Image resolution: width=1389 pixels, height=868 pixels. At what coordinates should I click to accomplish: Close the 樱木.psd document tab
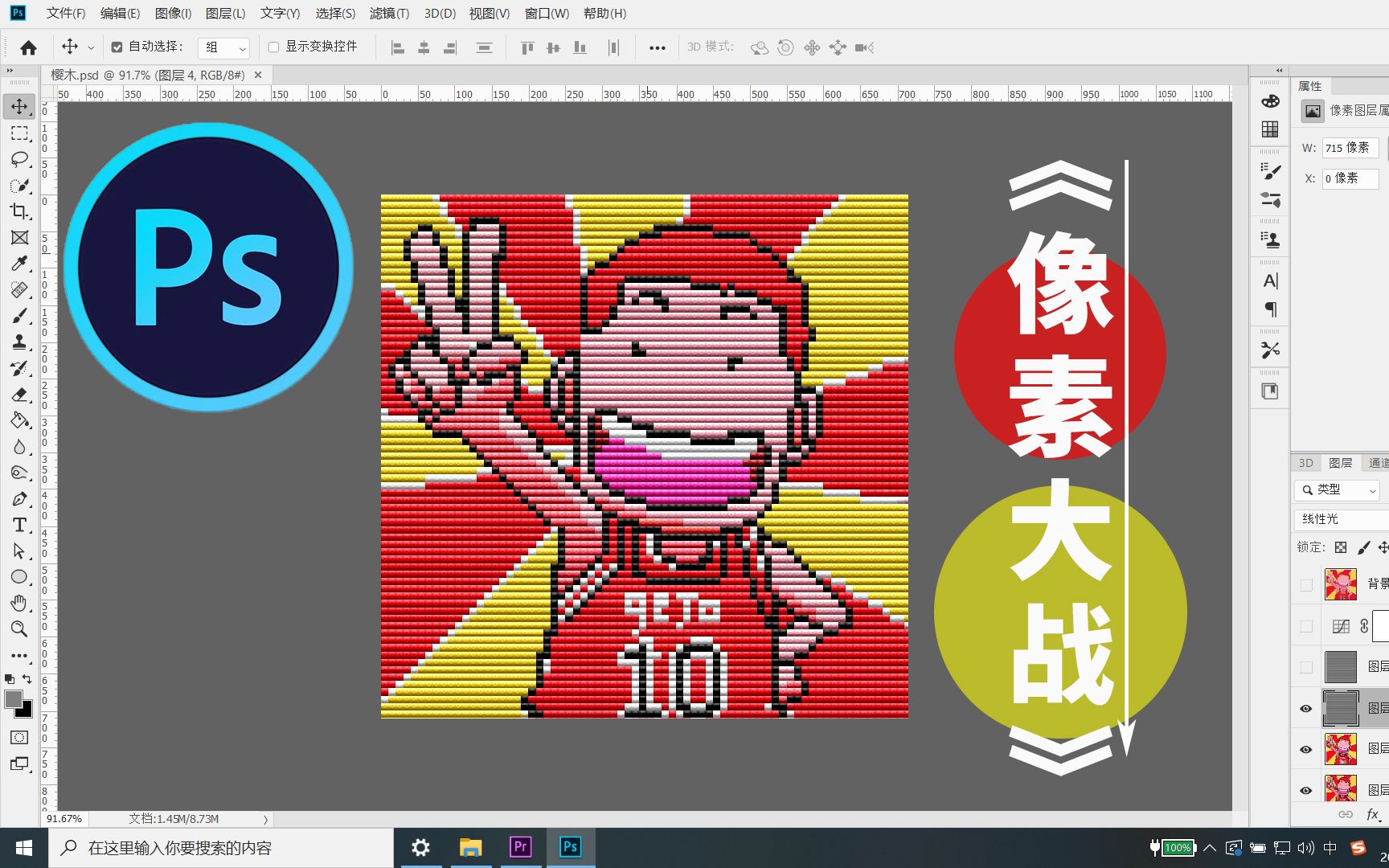[x=258, y=75]
